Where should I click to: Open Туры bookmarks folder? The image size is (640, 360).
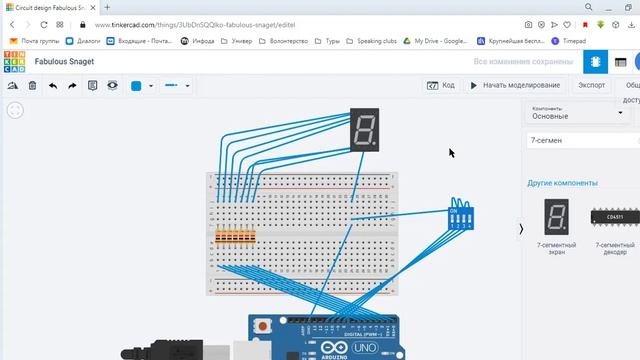(327, 41)
